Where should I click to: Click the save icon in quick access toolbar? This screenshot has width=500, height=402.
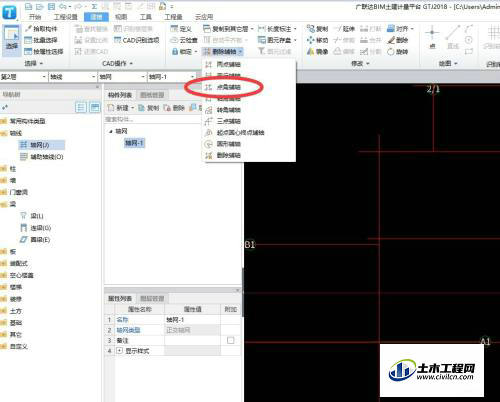pos(51,6)
